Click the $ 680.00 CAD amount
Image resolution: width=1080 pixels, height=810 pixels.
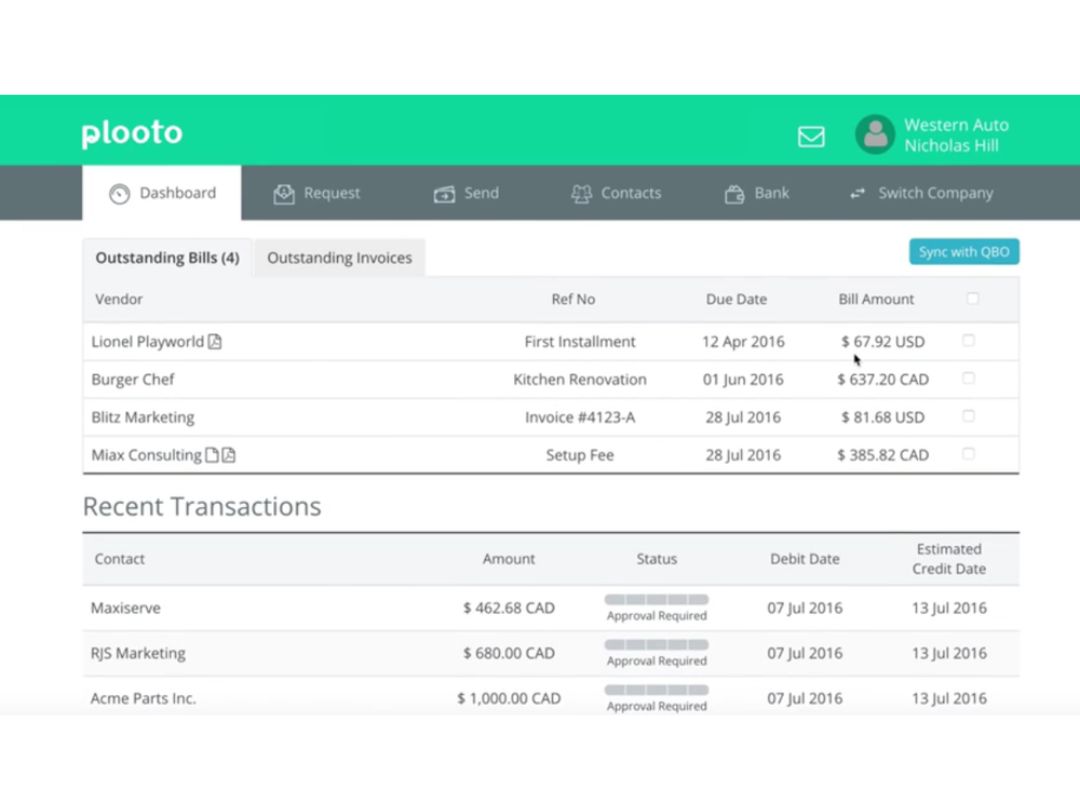[x=509, y=653]
